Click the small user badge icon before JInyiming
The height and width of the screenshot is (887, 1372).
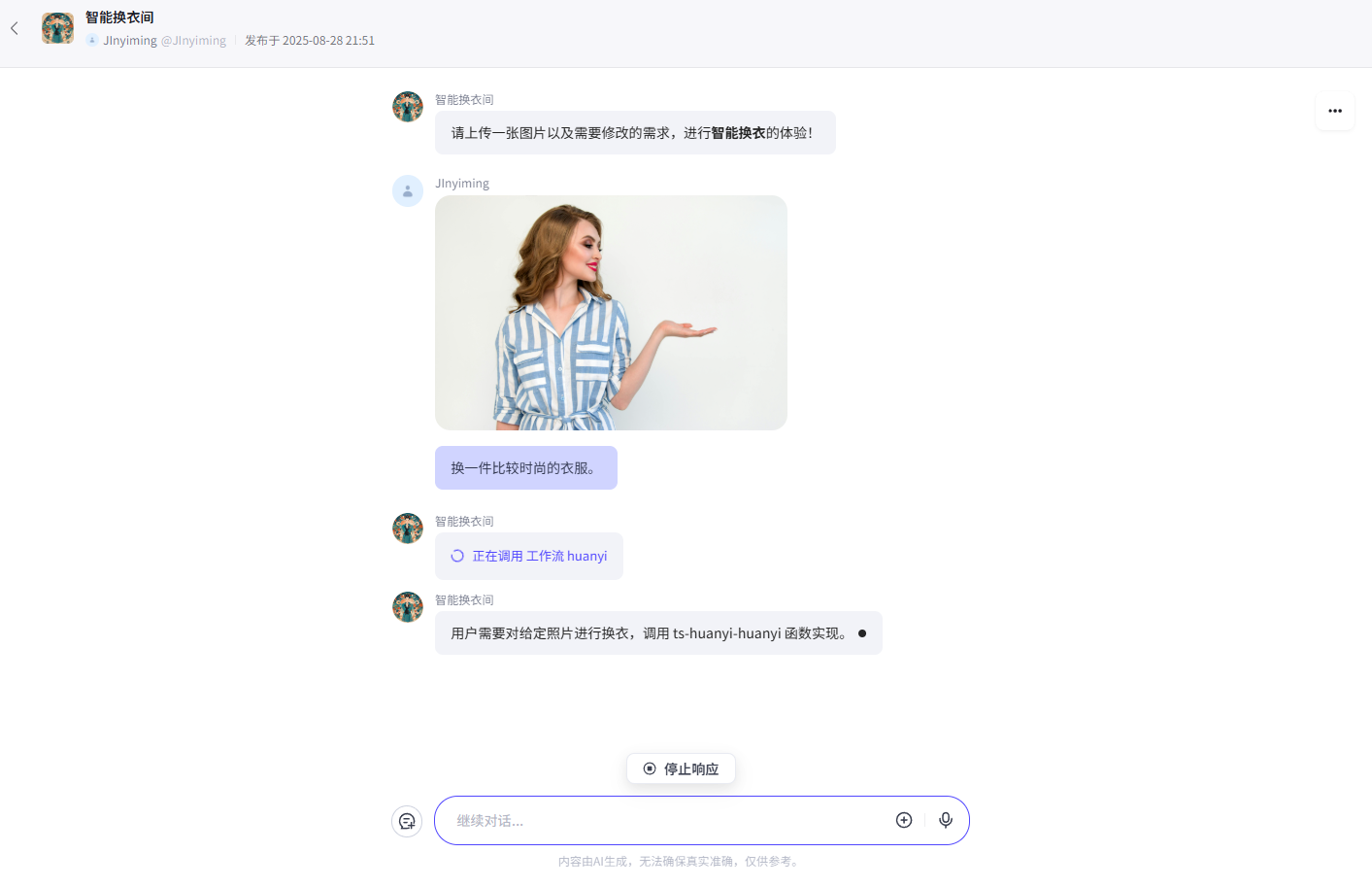point(92,40)
